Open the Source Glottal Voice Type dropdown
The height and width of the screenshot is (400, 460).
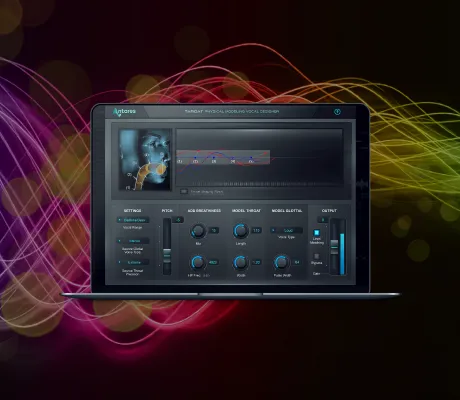tap(133, 241)
